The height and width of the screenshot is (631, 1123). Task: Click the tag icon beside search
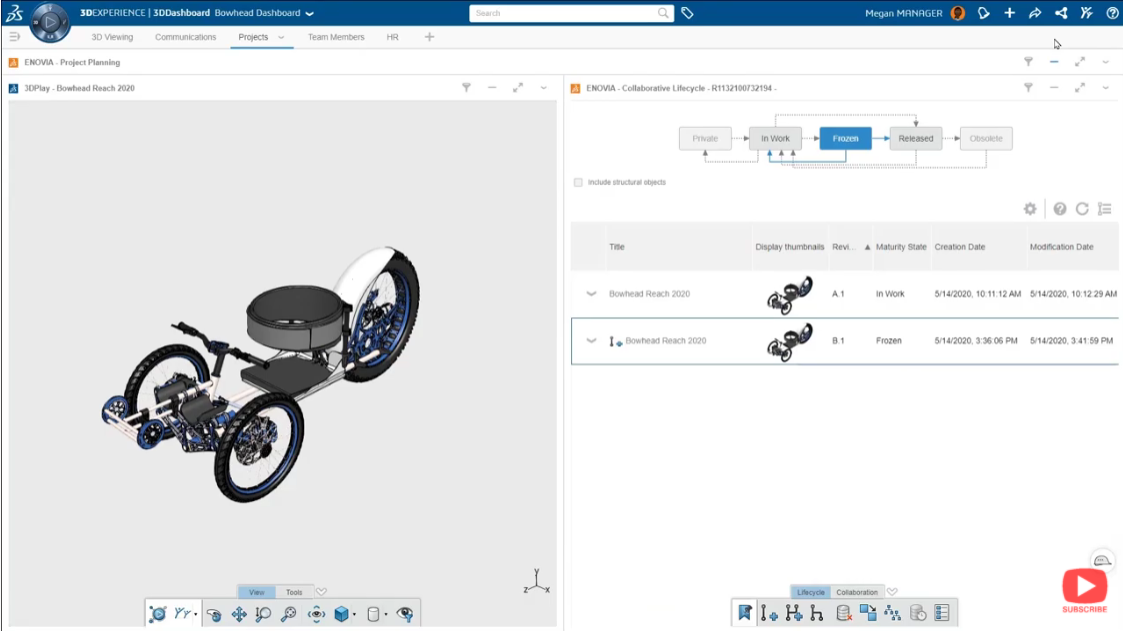687,13
